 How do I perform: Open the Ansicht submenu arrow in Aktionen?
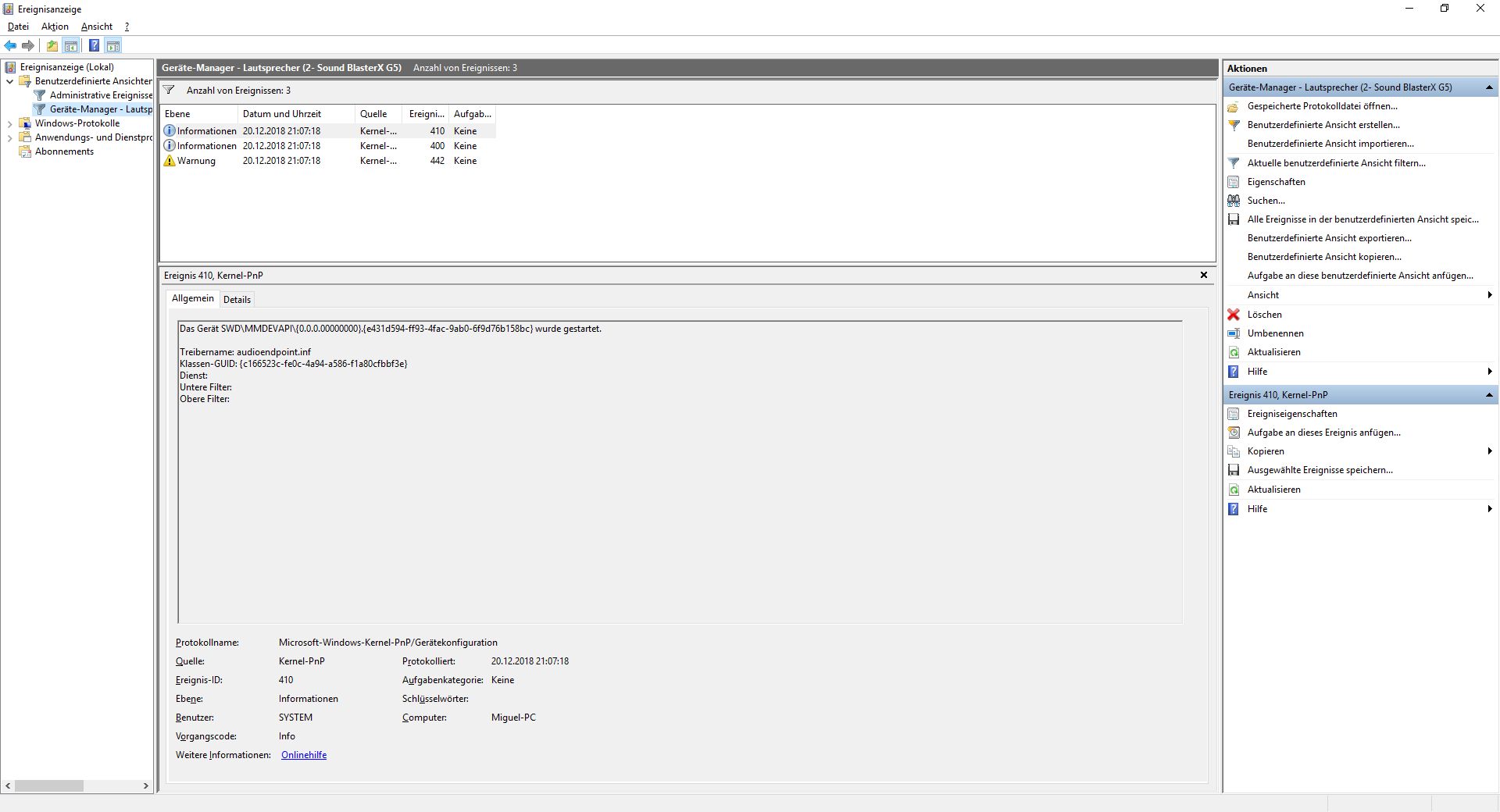point(1490,295)
